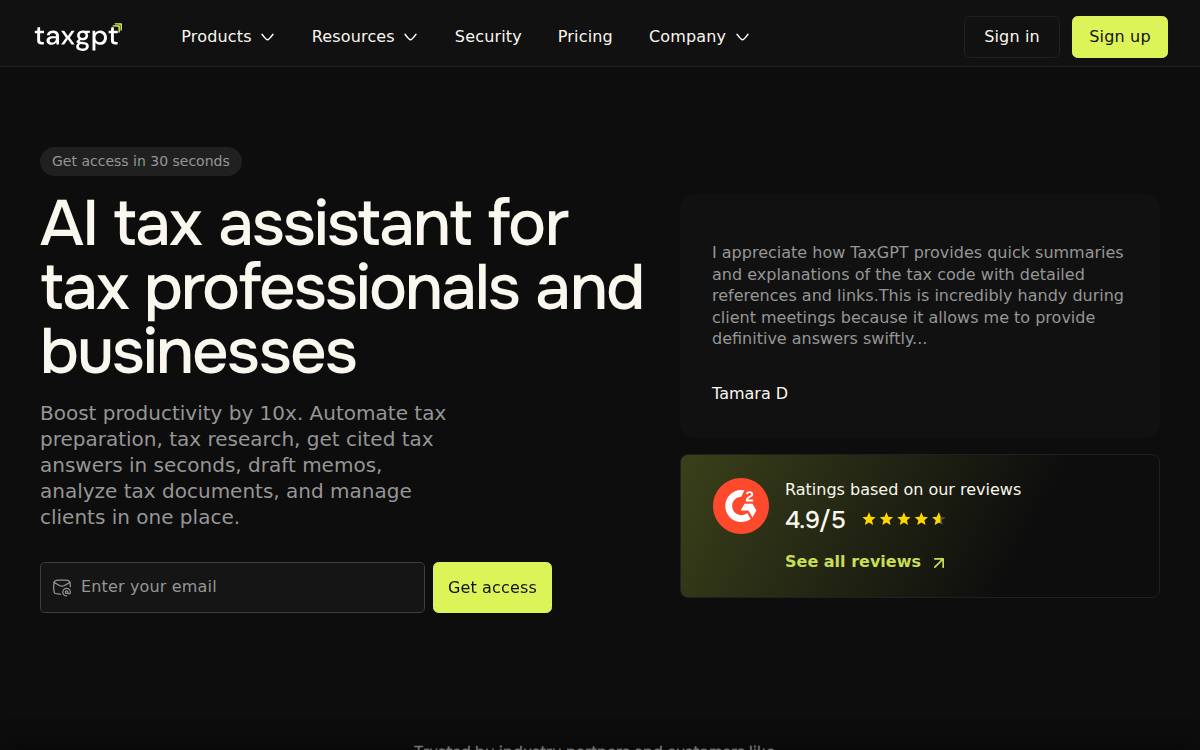The image size is (1200, 750).
Task: Expand the Company chevron
Action: (x=742, y=37)
